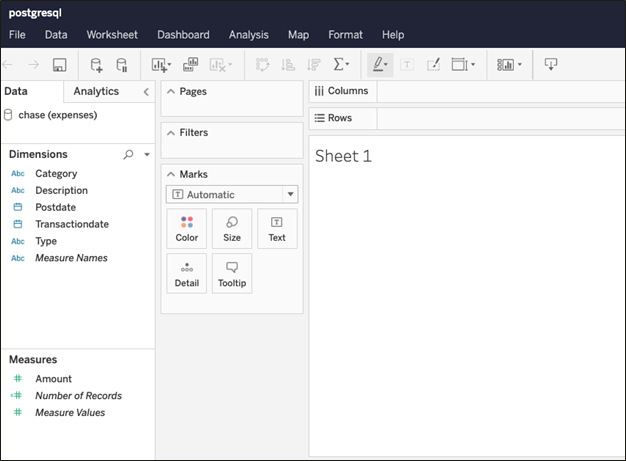The width and height of the screenshot is (626, 461).
Task: Collapse the Marks card
Action: pos(171,175)
